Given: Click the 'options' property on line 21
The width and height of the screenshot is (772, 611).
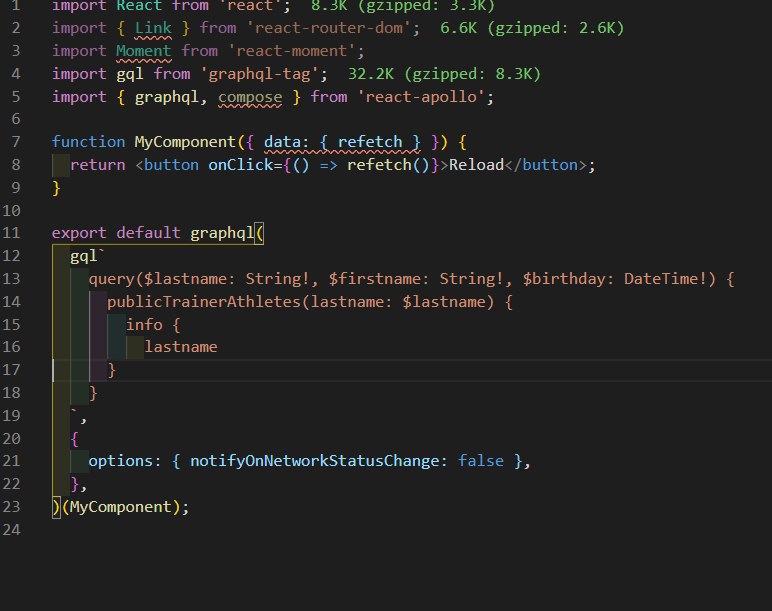Looking at the screenshot, I should pyautogui.click(x=121, y=461).
